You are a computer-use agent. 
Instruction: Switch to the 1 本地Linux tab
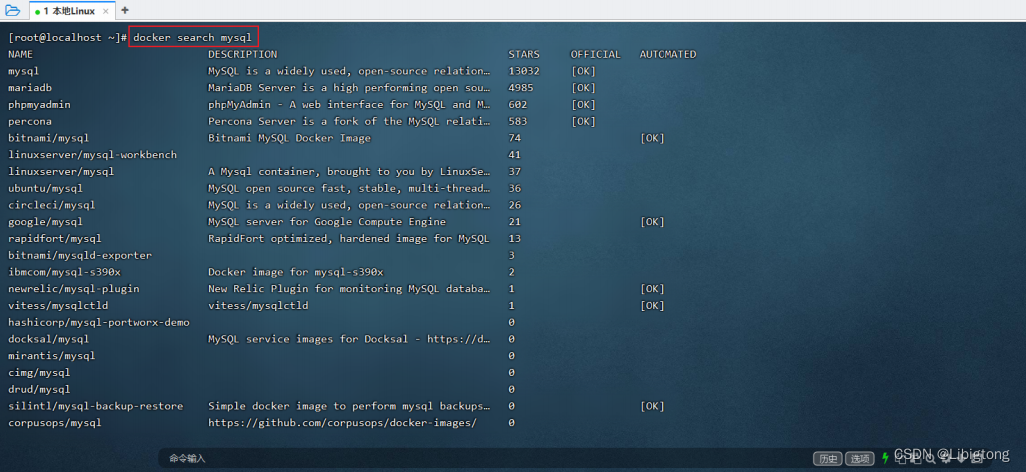click(70, 11)
